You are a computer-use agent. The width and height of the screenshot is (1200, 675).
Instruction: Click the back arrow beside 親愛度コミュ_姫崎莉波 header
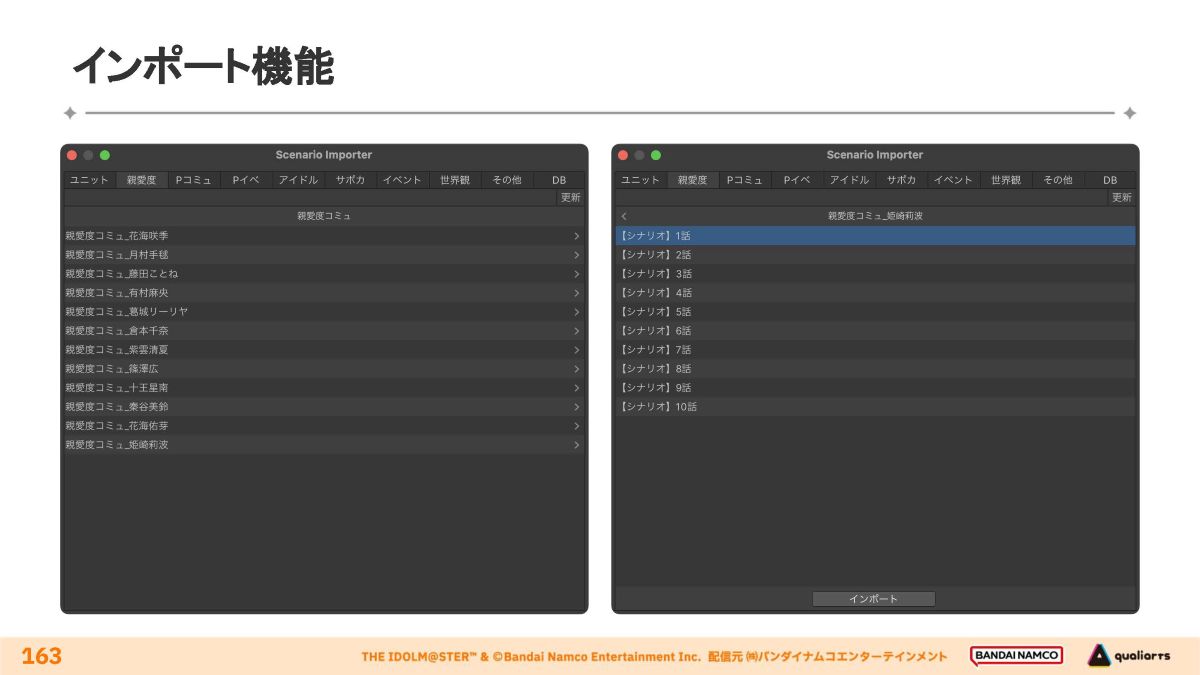point(624,216)
